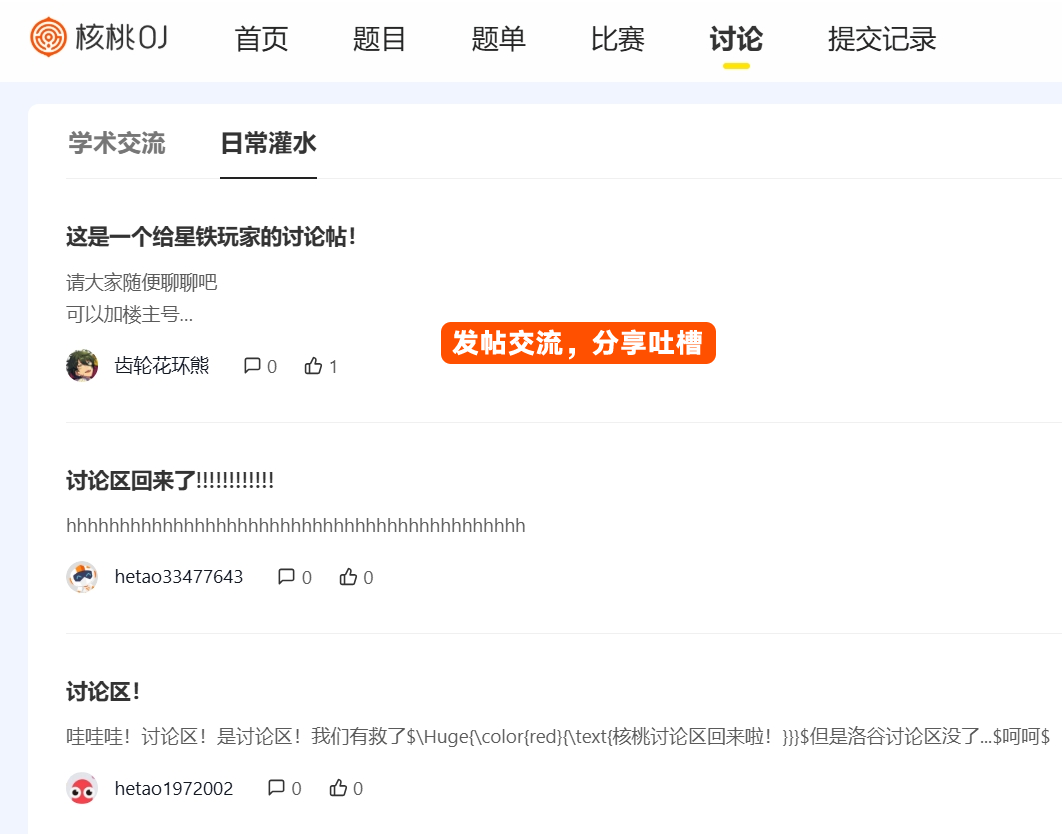
Task: Click the comment icon under 齿轮花环熊's post
Action: (252, 366)
